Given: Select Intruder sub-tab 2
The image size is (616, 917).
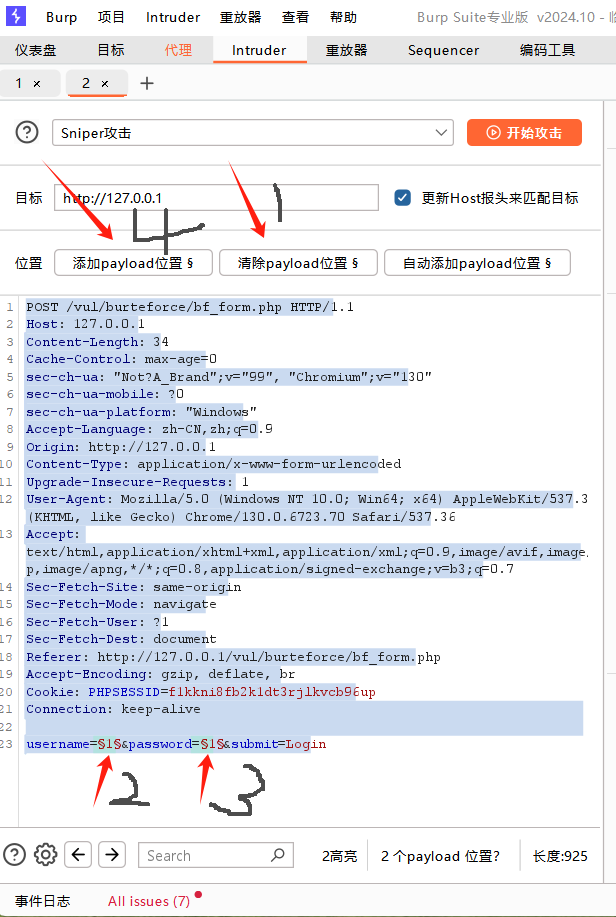Looking at the screenshot, I should pyautogui.click(x=86, y=84).
